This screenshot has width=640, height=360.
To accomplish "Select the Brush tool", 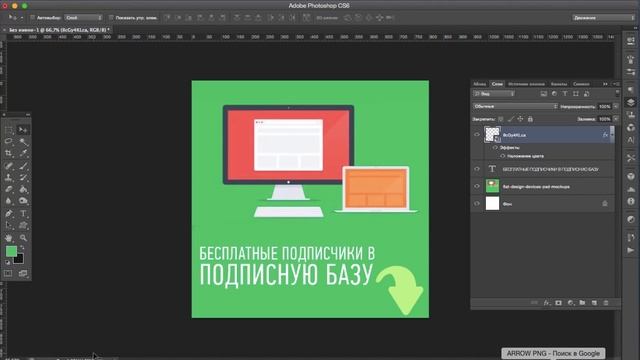I will click(x=23, y=166).
